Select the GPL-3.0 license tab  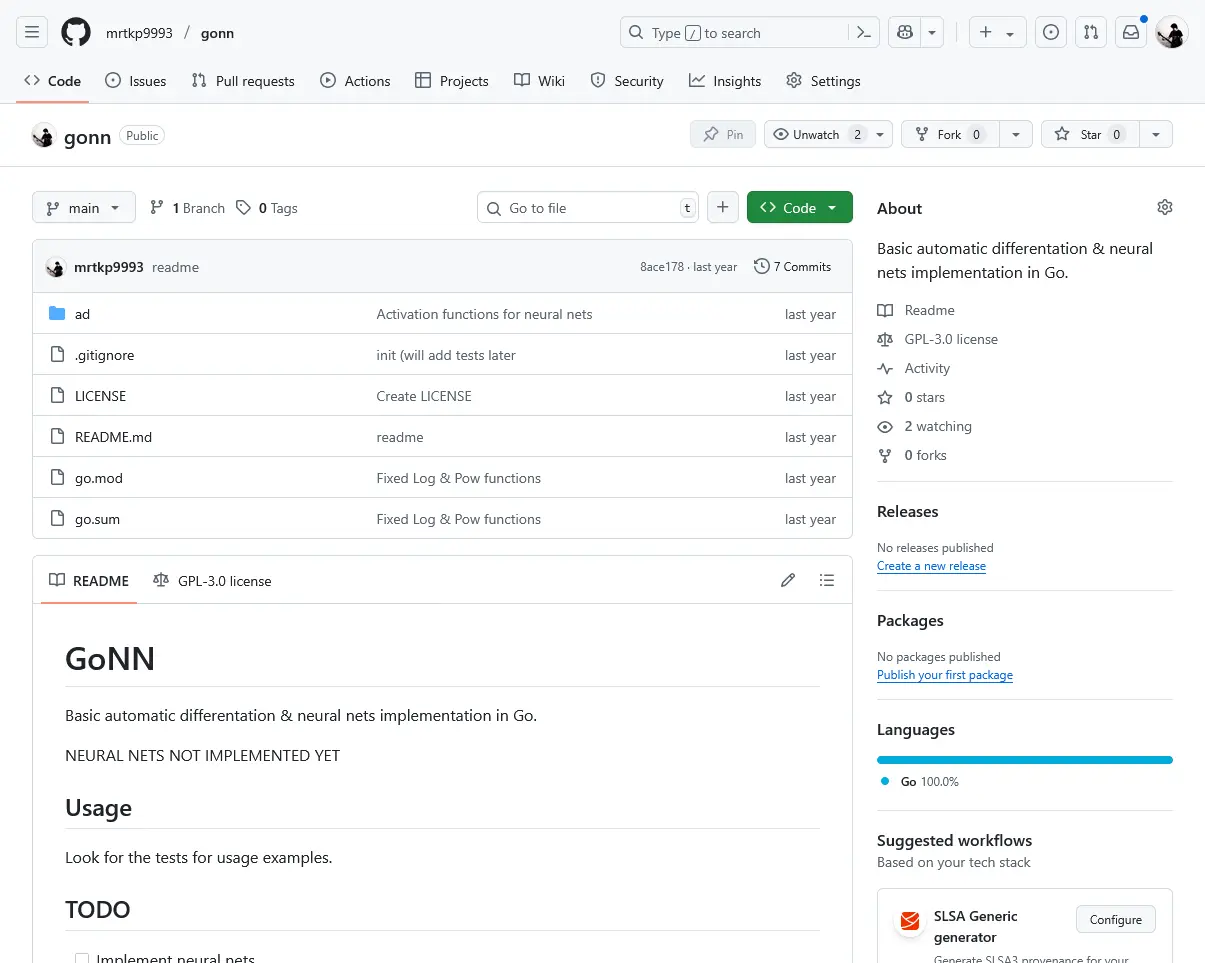coord(212,581)
